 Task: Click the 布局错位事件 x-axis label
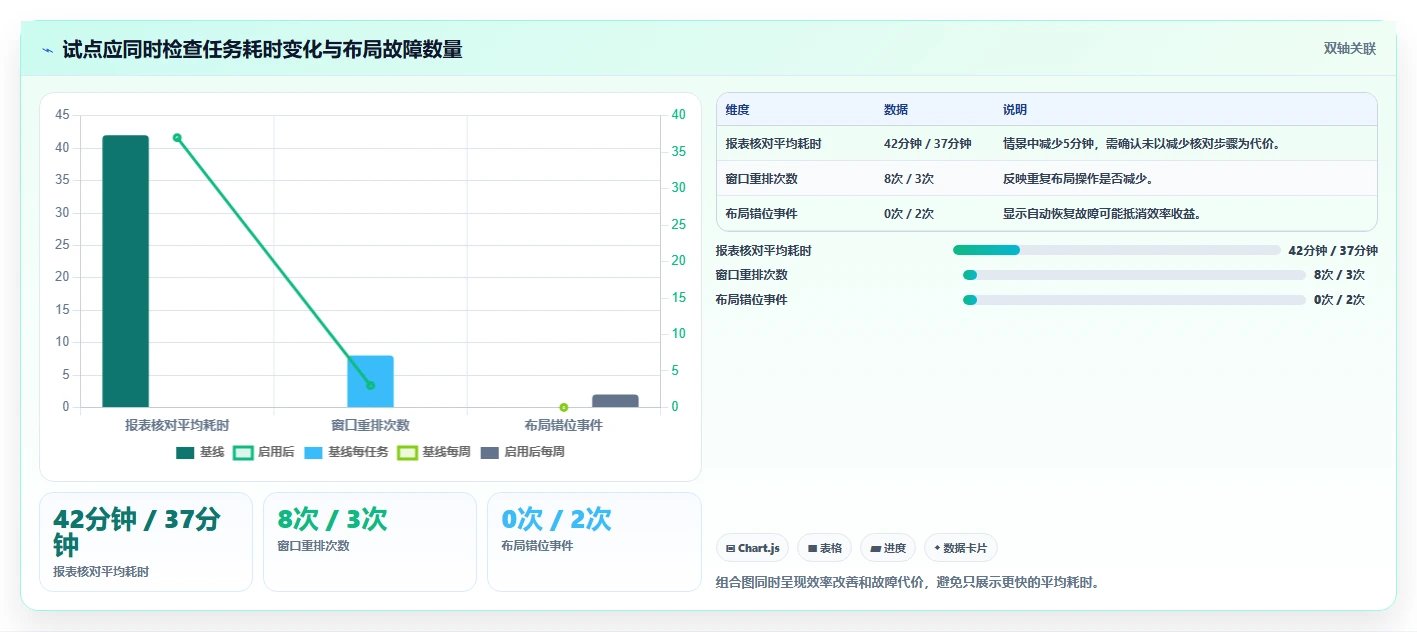pos(564,425)
